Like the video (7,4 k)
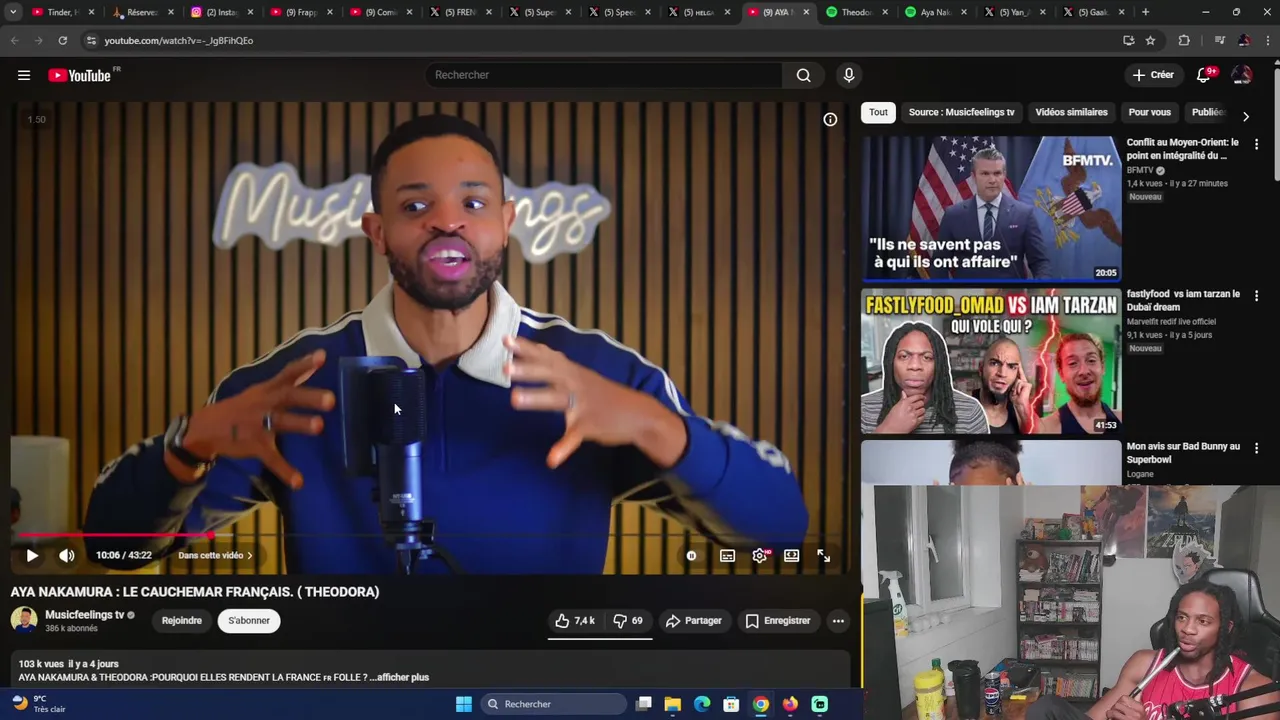 pos(575,621)
